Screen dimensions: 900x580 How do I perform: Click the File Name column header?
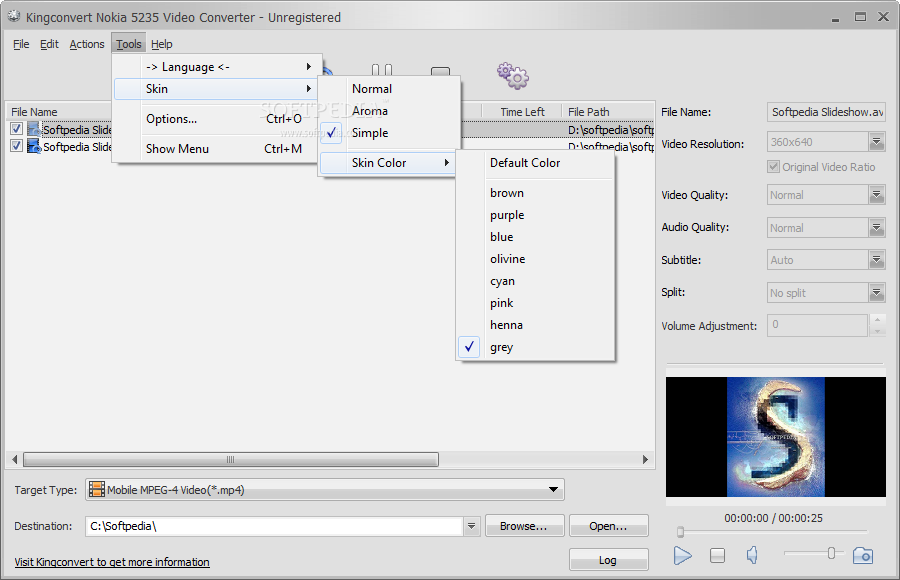pos(60,111)
